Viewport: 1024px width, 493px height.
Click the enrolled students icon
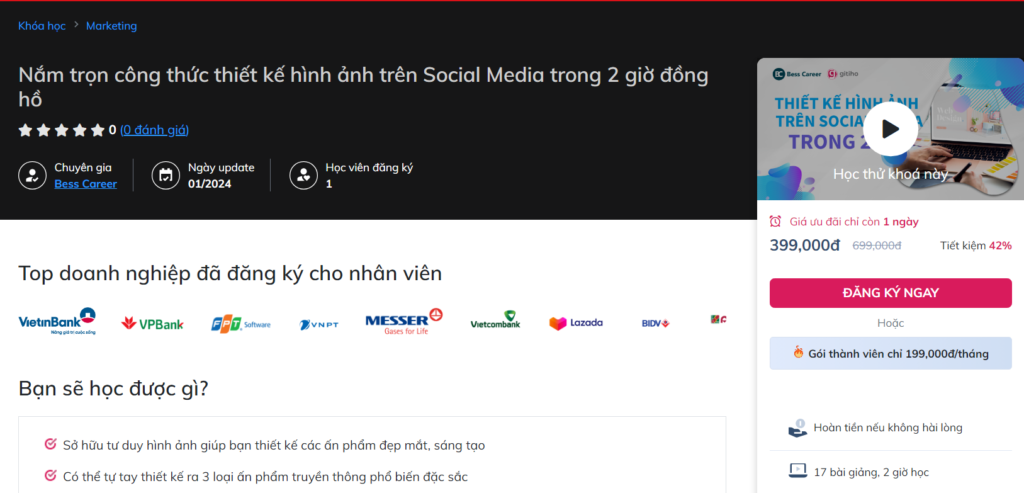pyautogui.click(x=303, y=176)
